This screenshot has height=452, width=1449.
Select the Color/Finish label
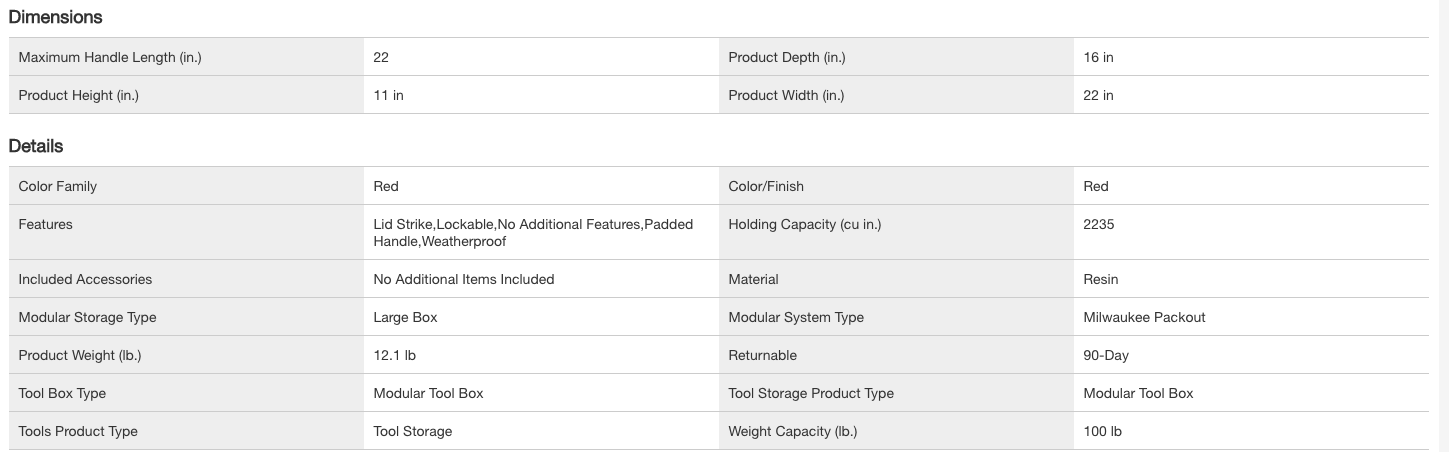[766, 186]
